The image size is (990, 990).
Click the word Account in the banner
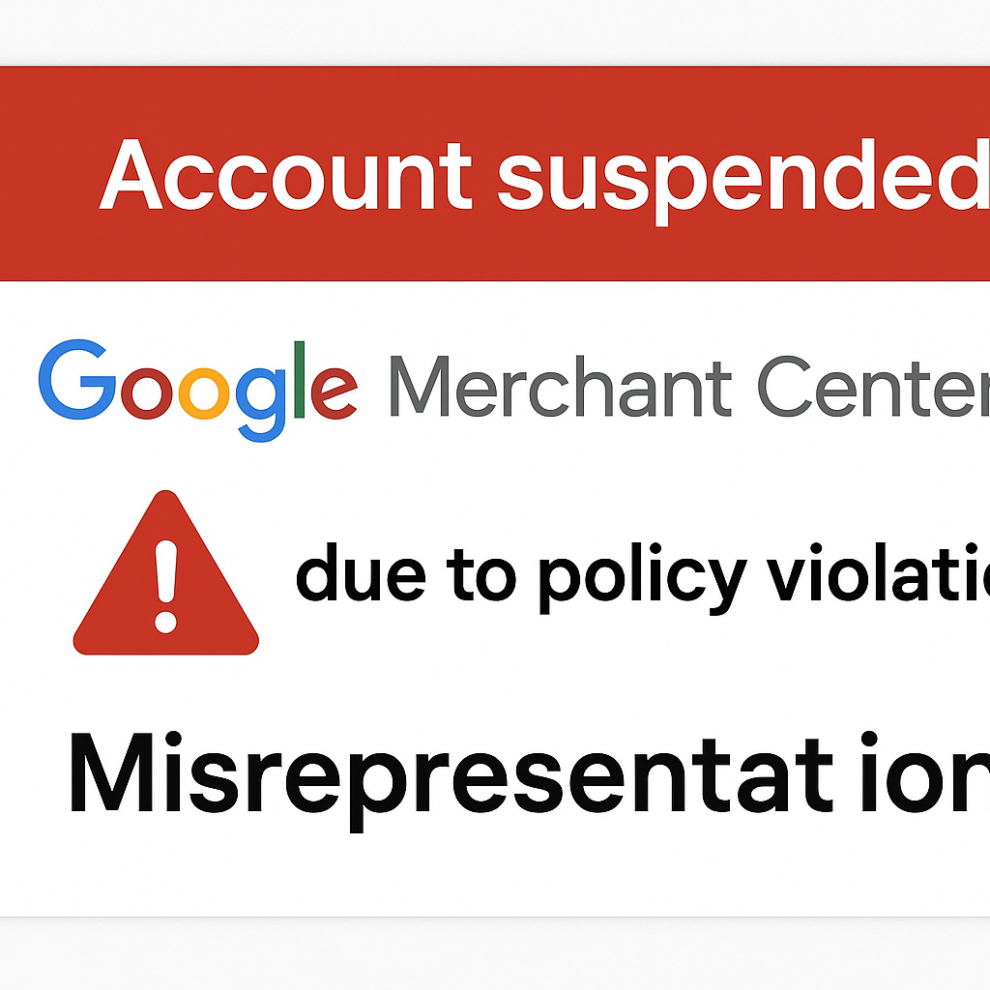coord(285,175)
